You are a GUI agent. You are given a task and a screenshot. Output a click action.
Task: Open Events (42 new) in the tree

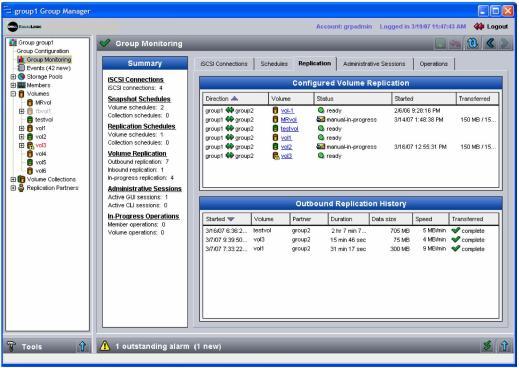[48, 68]
